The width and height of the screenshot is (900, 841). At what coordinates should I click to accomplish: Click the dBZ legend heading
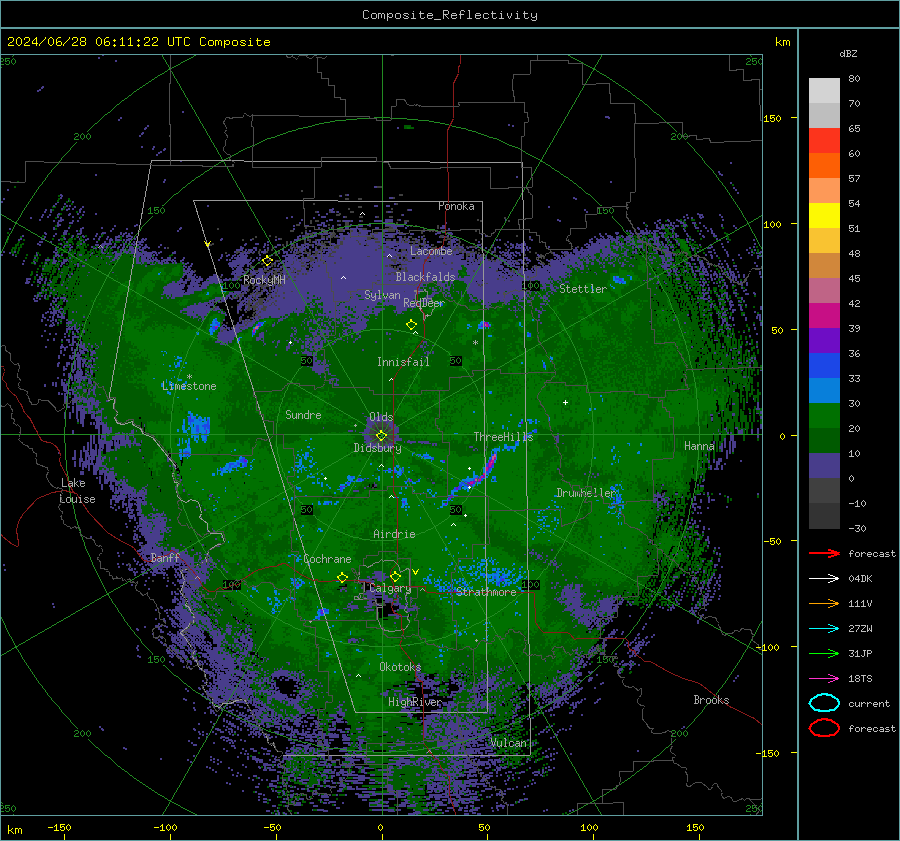pyautogui.click(x=848, y=53)
